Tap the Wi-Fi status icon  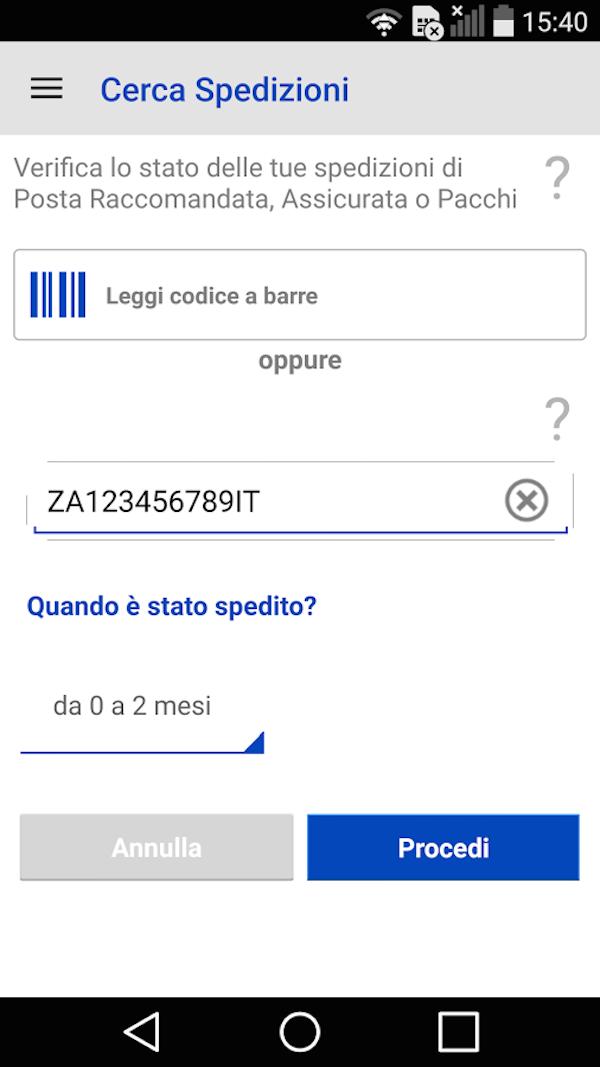pos(384,21)
